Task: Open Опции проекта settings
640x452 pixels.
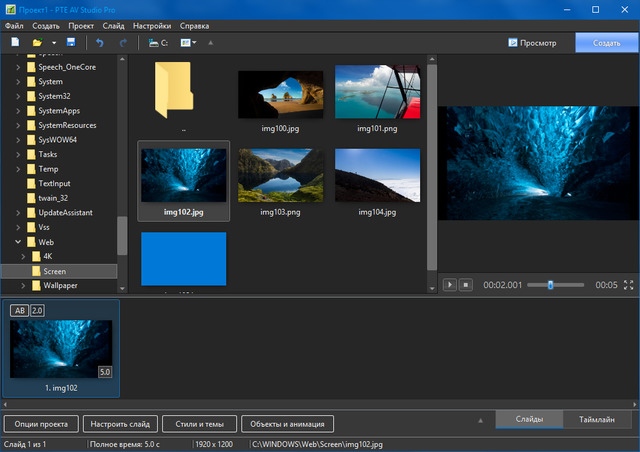Action: click(x=41, y=423)
